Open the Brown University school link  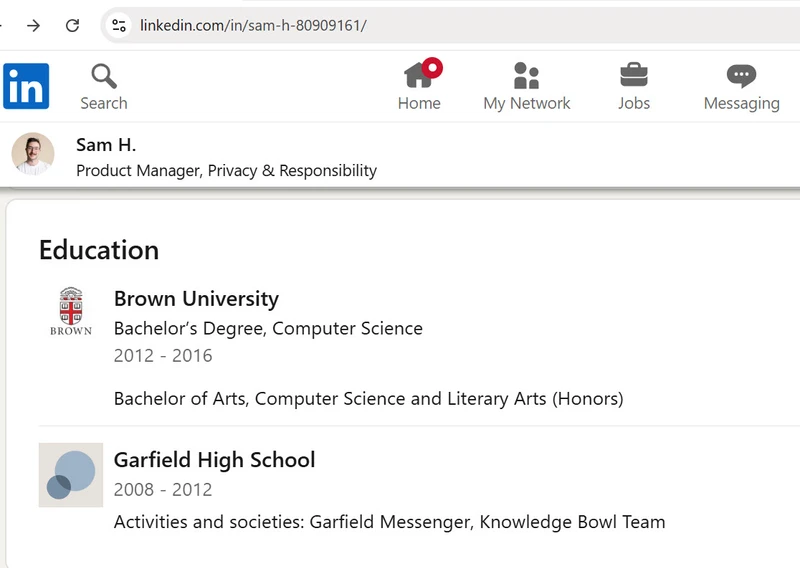(x=196, y=298)
